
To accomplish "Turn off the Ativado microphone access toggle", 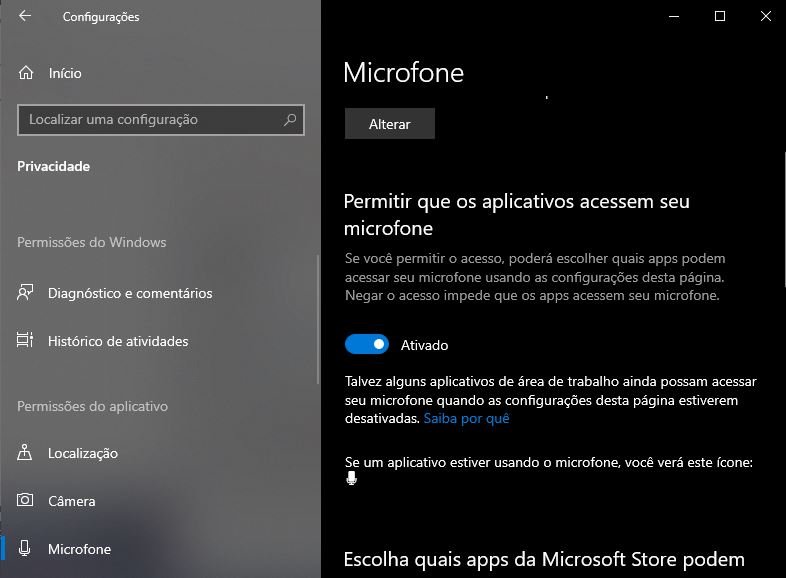I will (x=366, y=344).
